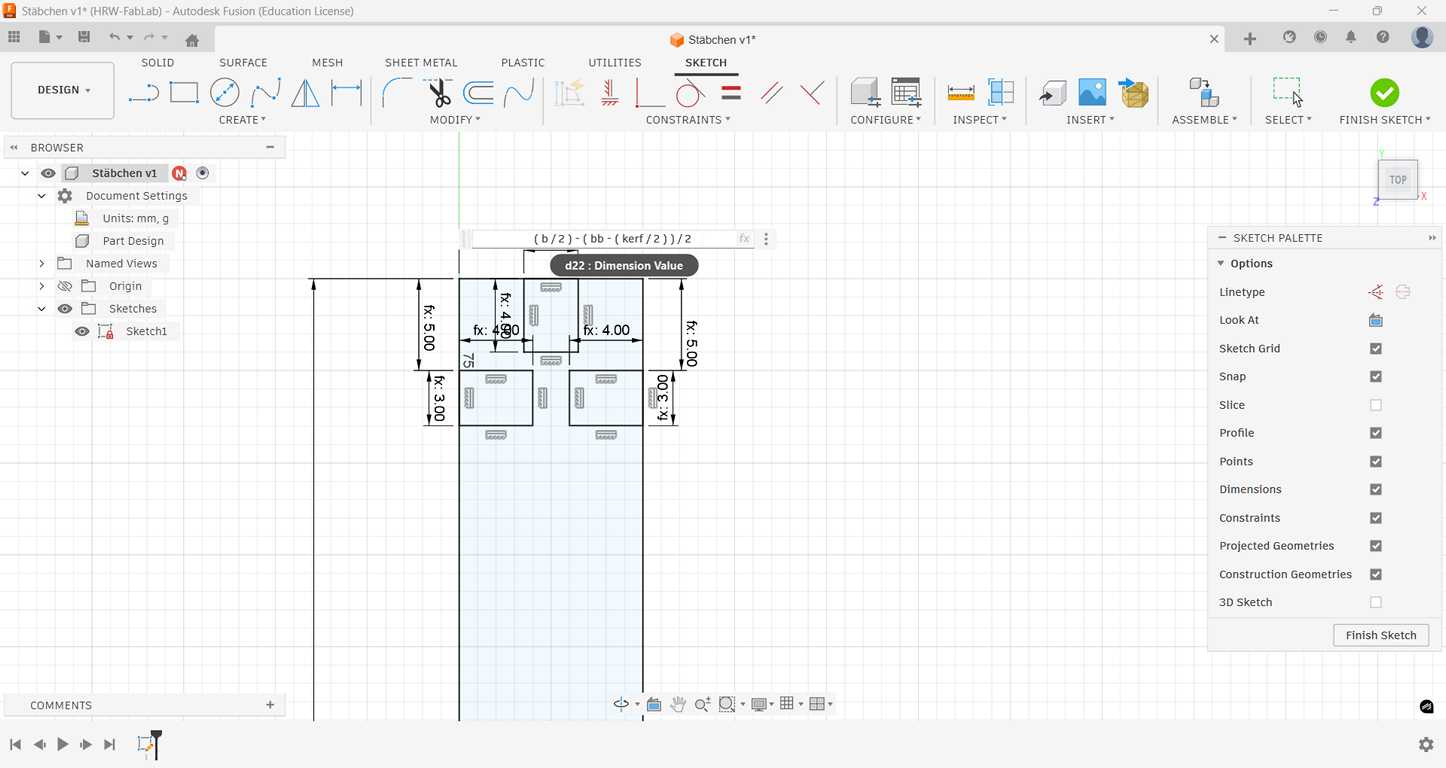Select the 2-Point Rectangle tool
1446x768 pixels.
point(184,93)
